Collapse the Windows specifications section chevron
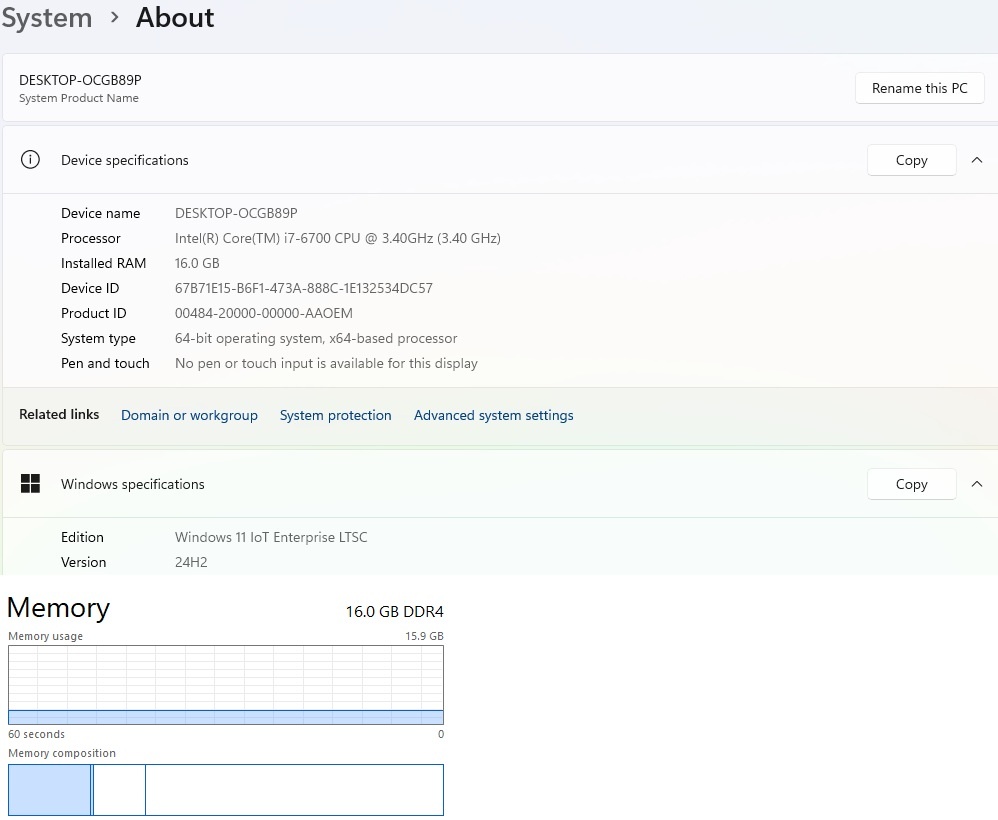The width and height of the screenshot is (998, 820). (x=976, y=484)
